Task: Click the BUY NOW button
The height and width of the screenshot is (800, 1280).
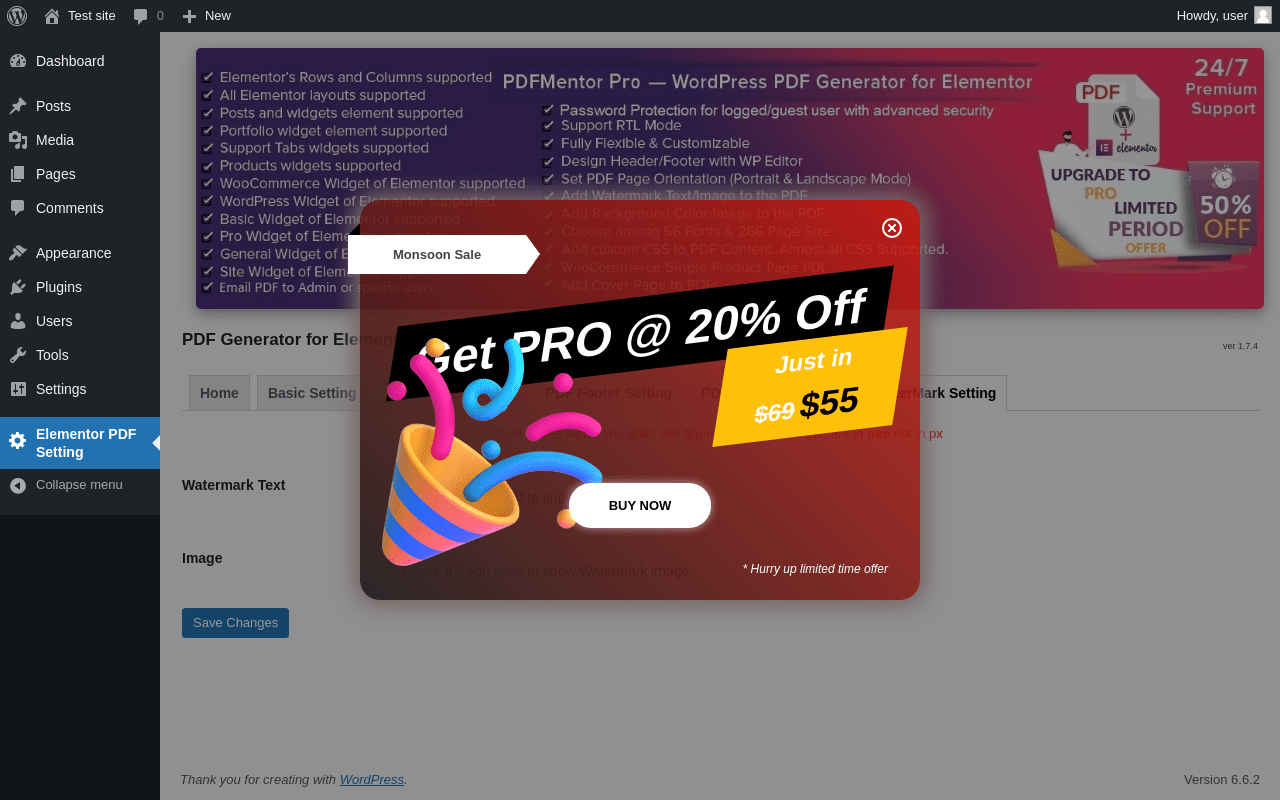Action: click(640, 505)
